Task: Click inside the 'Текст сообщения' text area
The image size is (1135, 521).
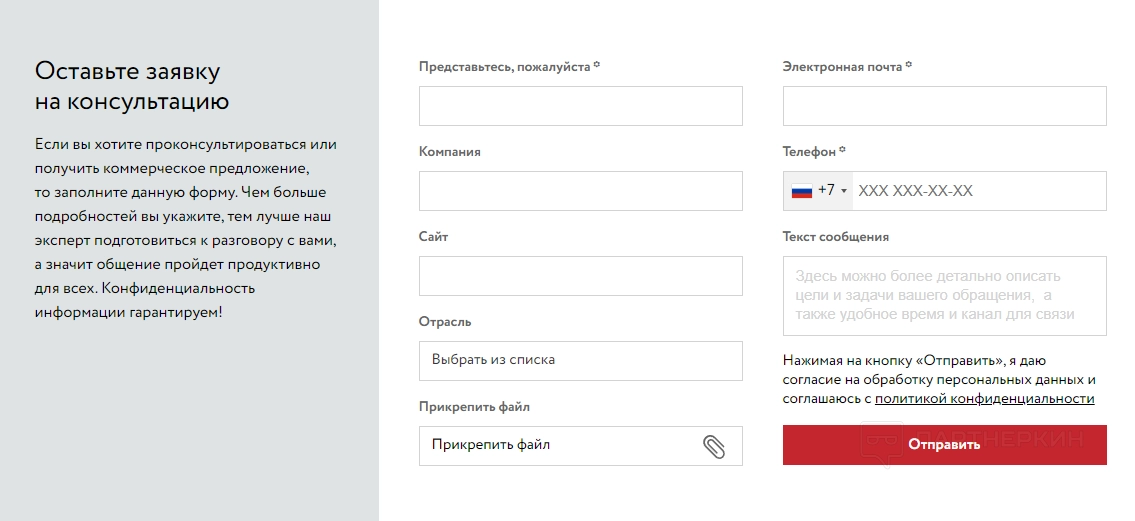Action: tap(944, 296)
